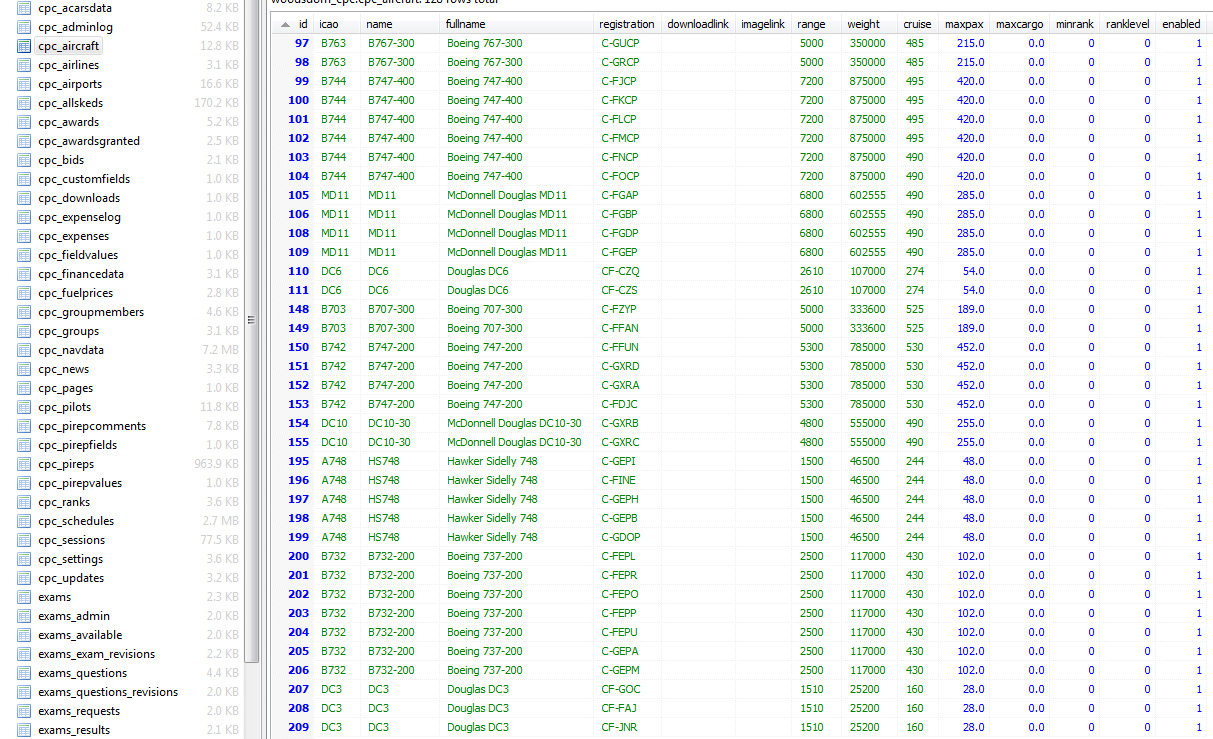Select cpc_expenselog in the table list

tap(79, 217)
